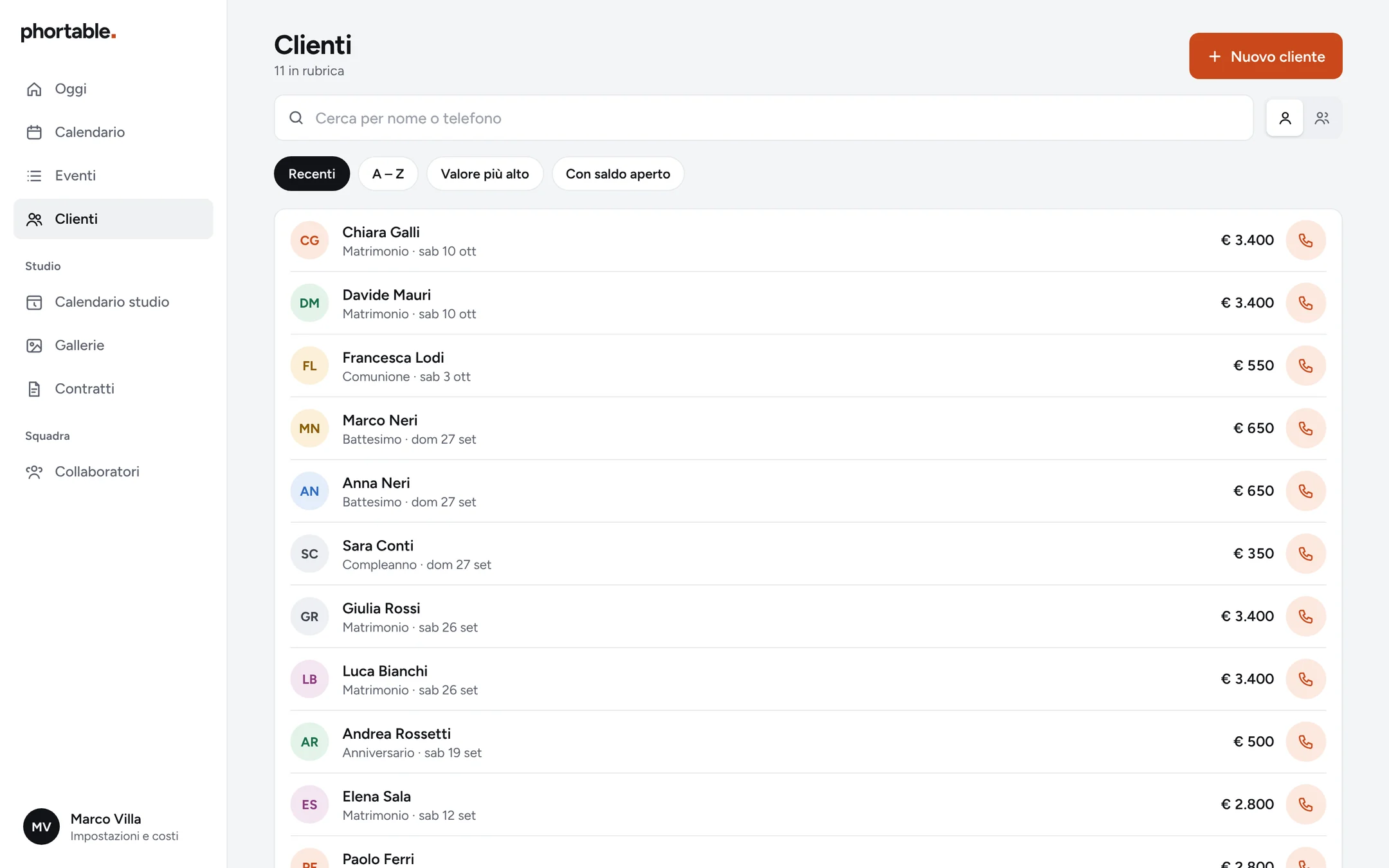1389x868 pixels.
Task: Click 'Battesimo · dom 27 set' under Marco Neri
Action: click(409, 439)
